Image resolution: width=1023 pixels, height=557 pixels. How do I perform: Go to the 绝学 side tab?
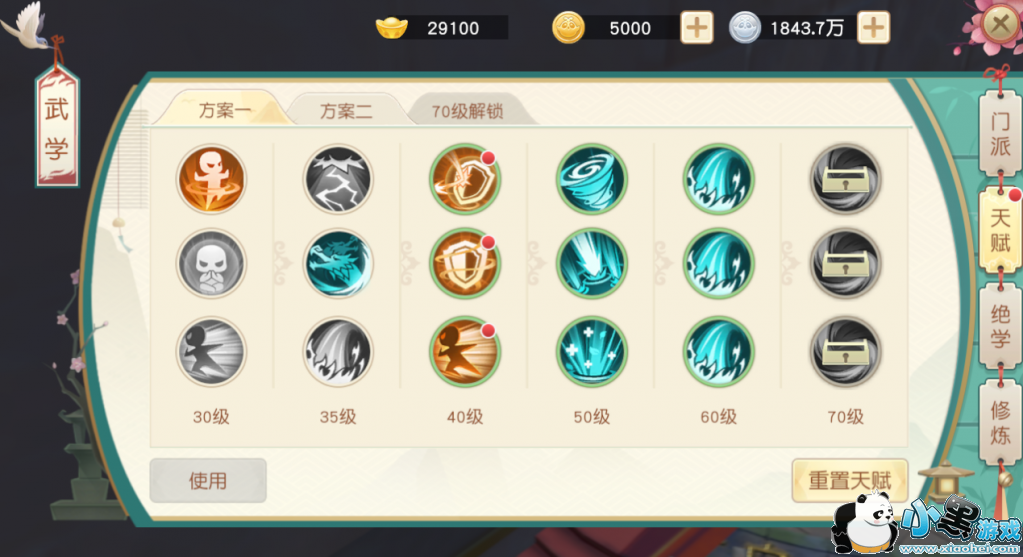click(x=1000, y=326)
